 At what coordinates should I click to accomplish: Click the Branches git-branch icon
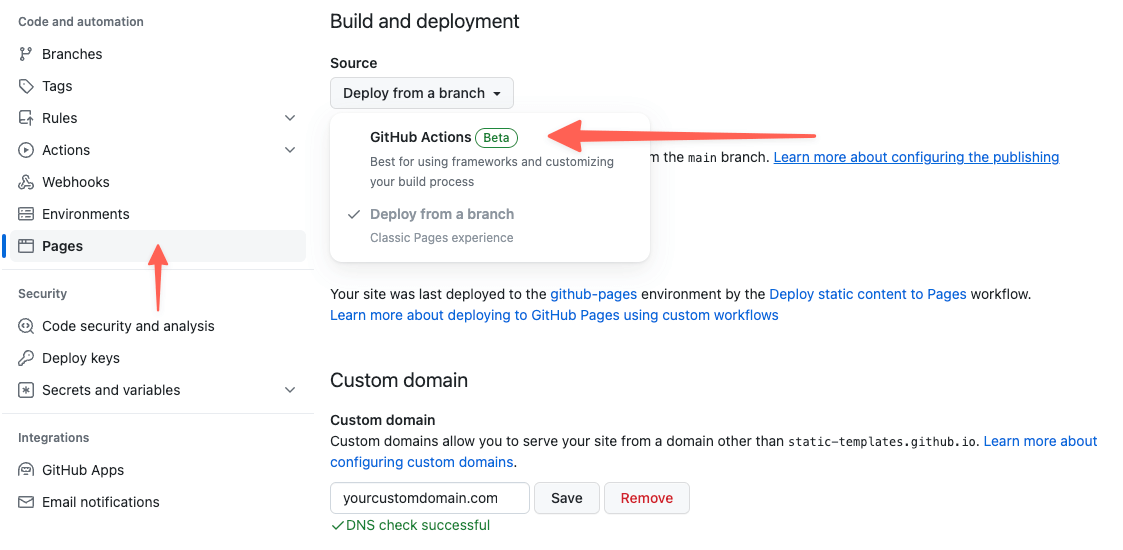coord(26,54)
